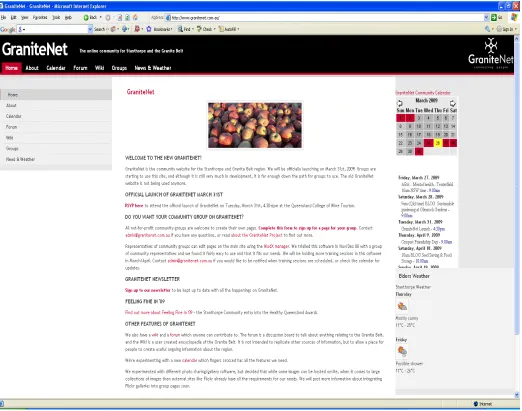This screenshot has height=411, width=522.
Task: Click the RSVP here link
Action: [x=134, y=205]
